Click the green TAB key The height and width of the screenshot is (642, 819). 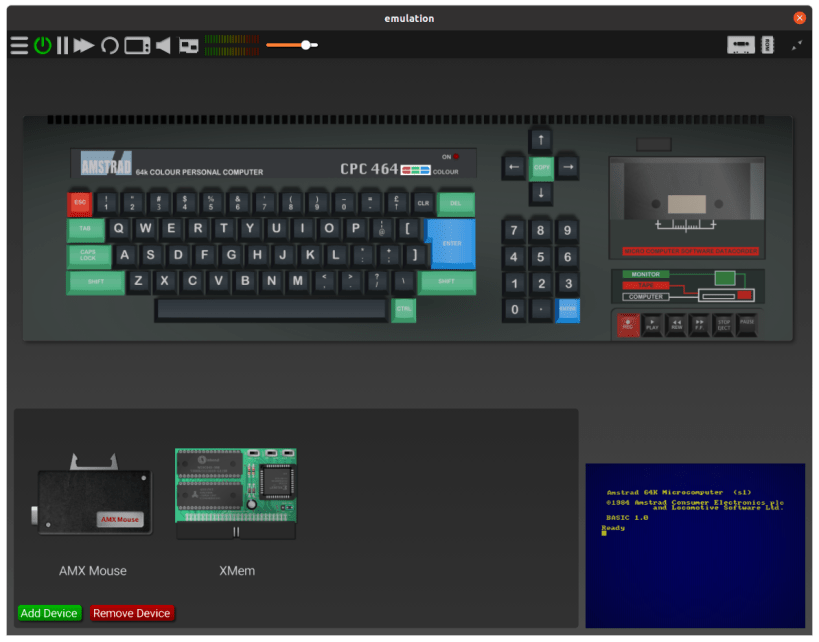click(86, 230)
